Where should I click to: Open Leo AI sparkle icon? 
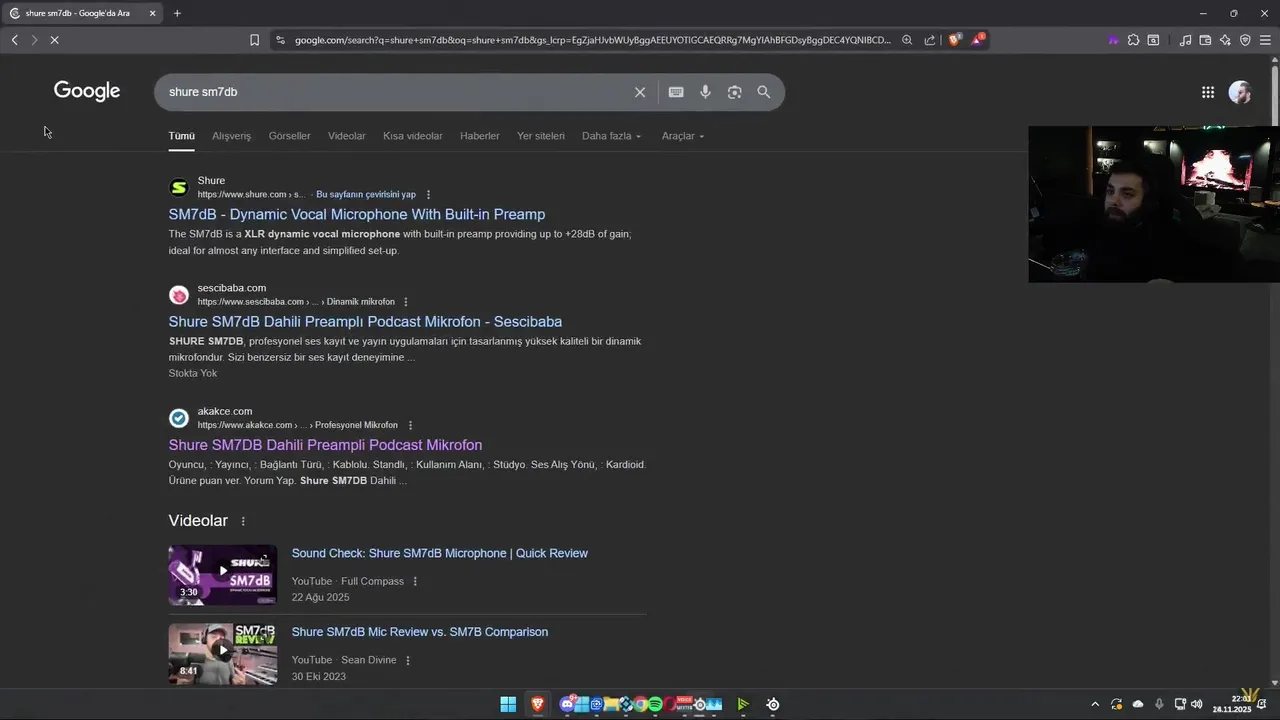pyautogui.click(x=1225, y=40)
